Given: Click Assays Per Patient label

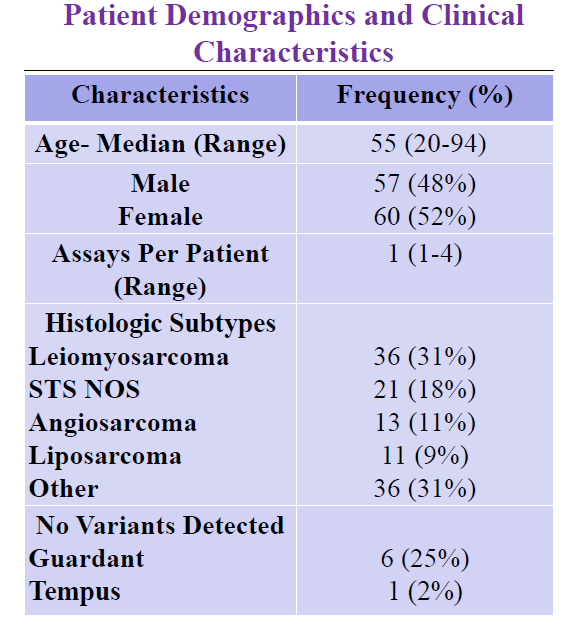Looking at the screenshot, I should pos(160,270).
